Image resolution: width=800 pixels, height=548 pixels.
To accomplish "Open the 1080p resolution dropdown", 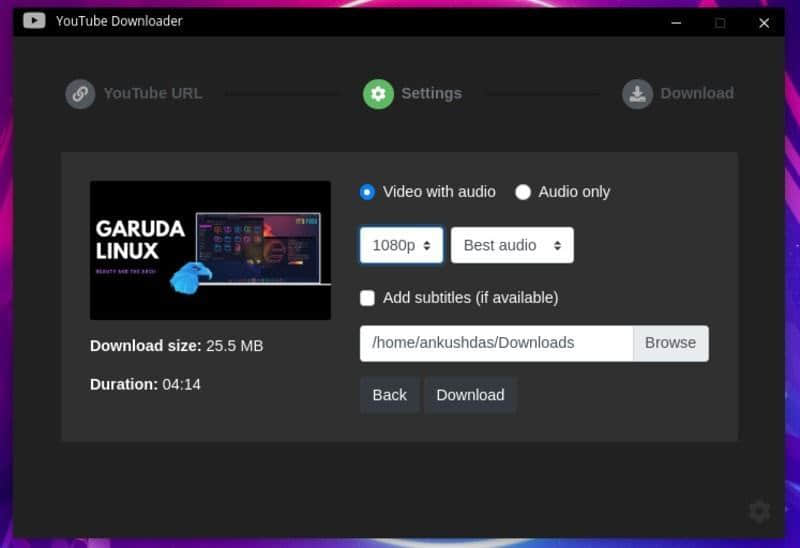I will coord(401,245).
